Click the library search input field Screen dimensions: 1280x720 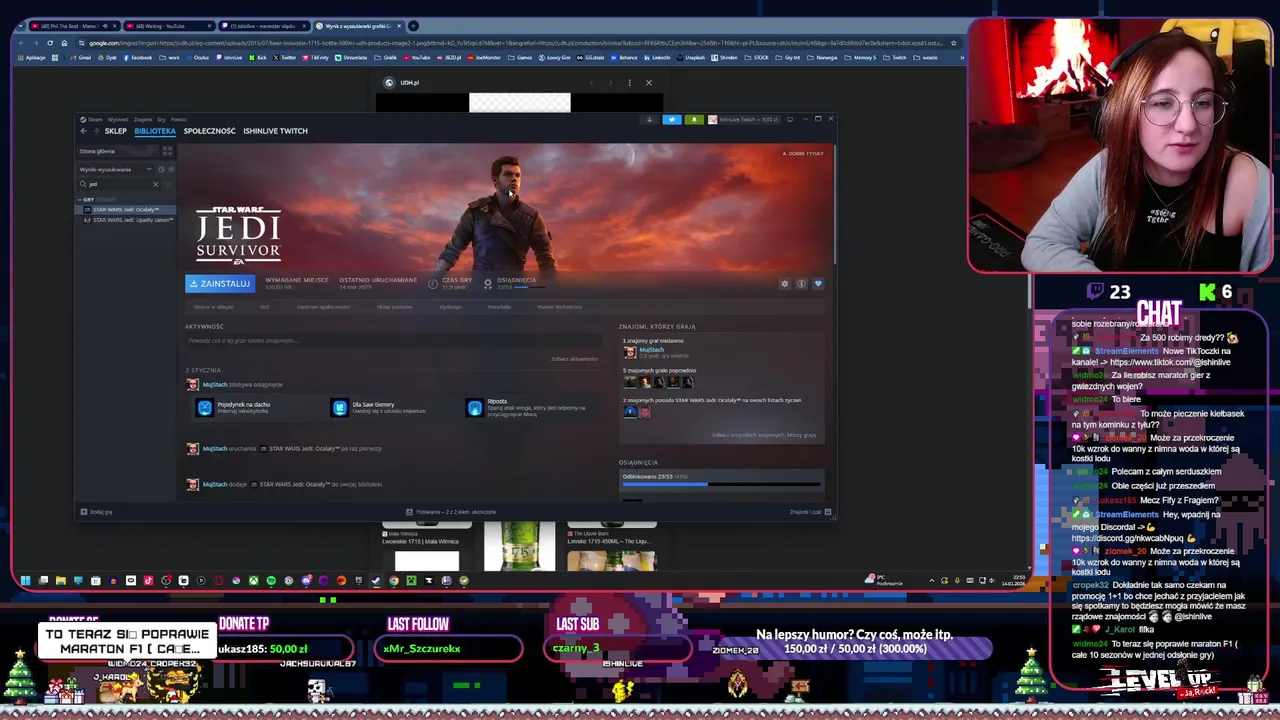(118, 184)
